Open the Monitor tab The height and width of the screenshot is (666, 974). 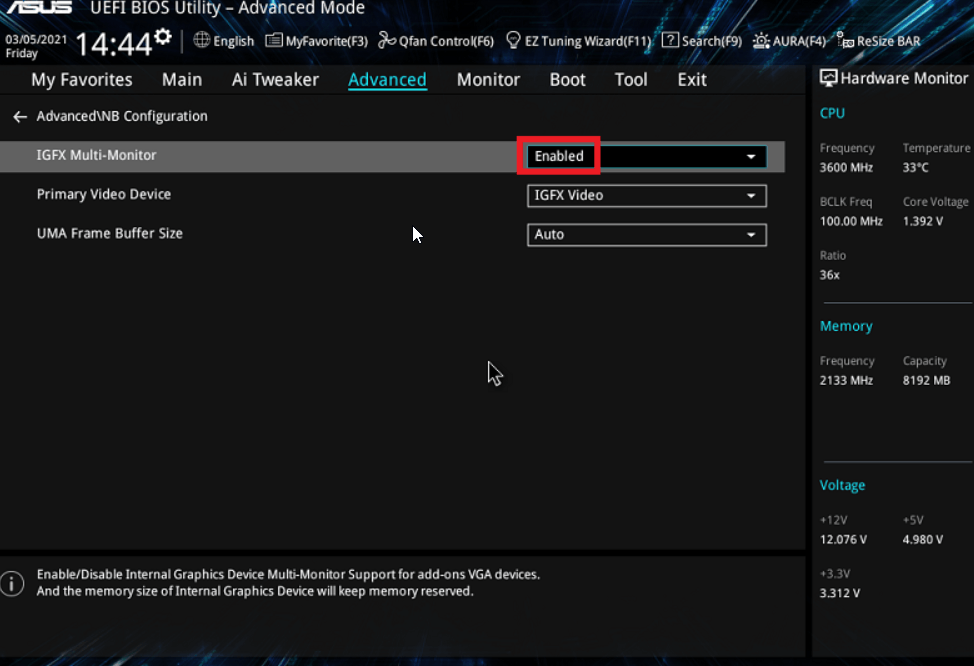(x=488, y=80)
